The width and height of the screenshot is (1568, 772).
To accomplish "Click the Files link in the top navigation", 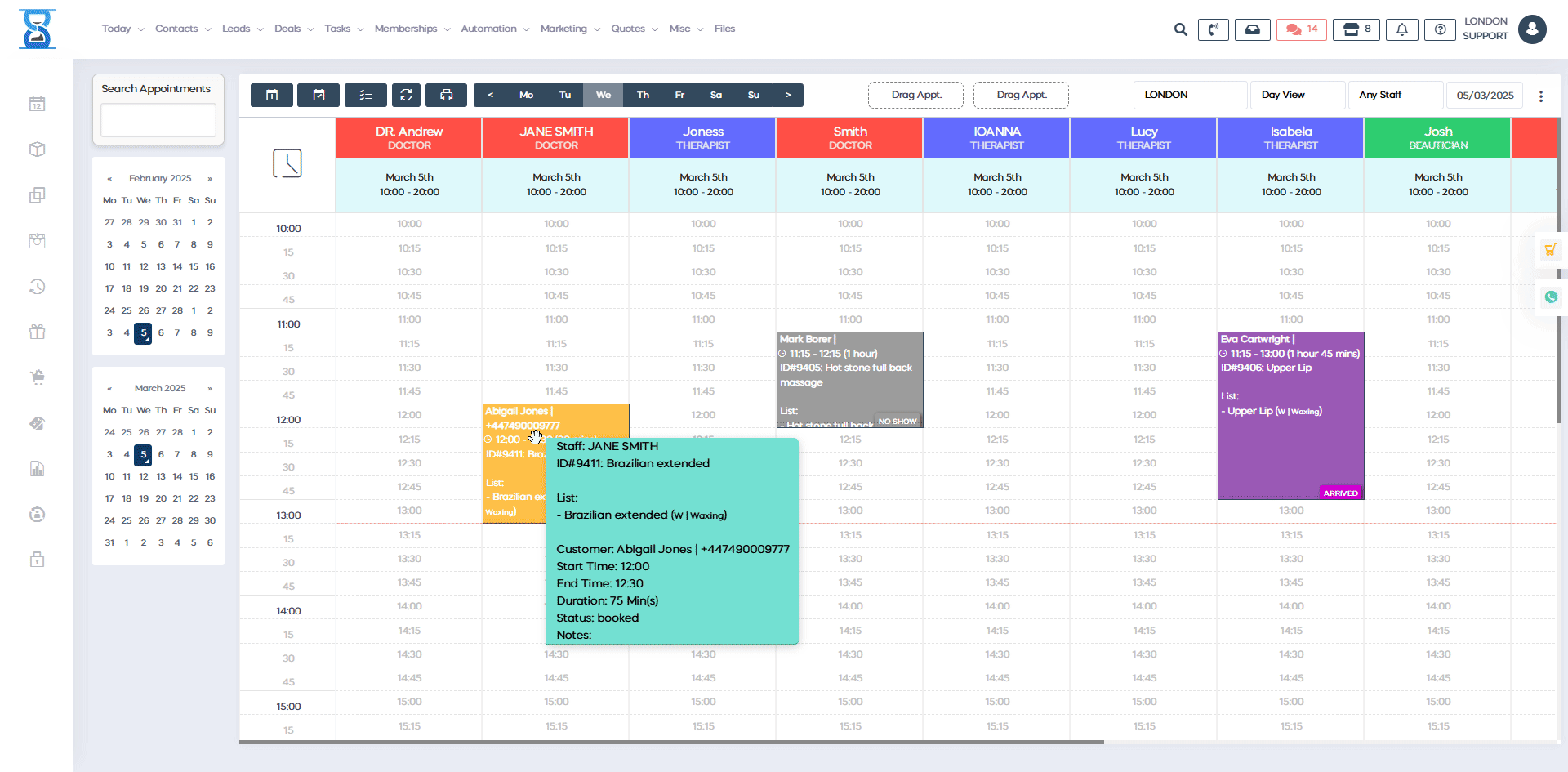I will pyautogui.click(x=724, y=29).
